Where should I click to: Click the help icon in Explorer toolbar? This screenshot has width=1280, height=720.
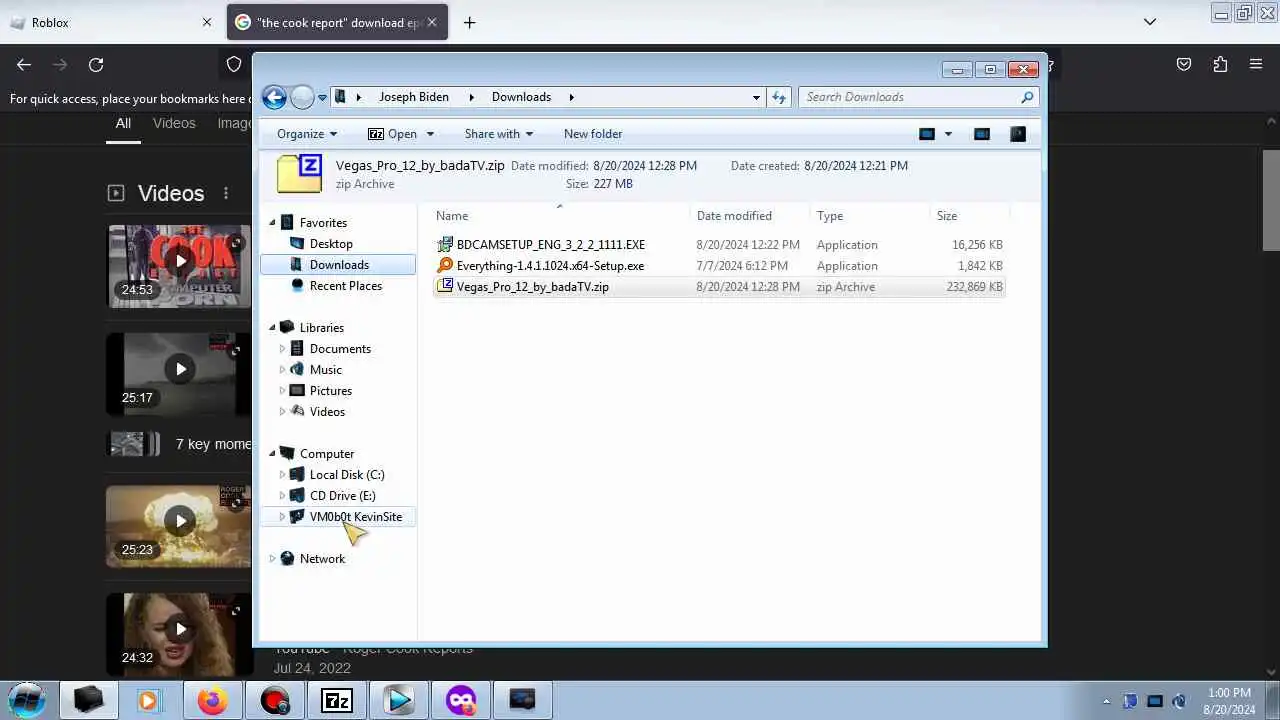pos(1018,134)
